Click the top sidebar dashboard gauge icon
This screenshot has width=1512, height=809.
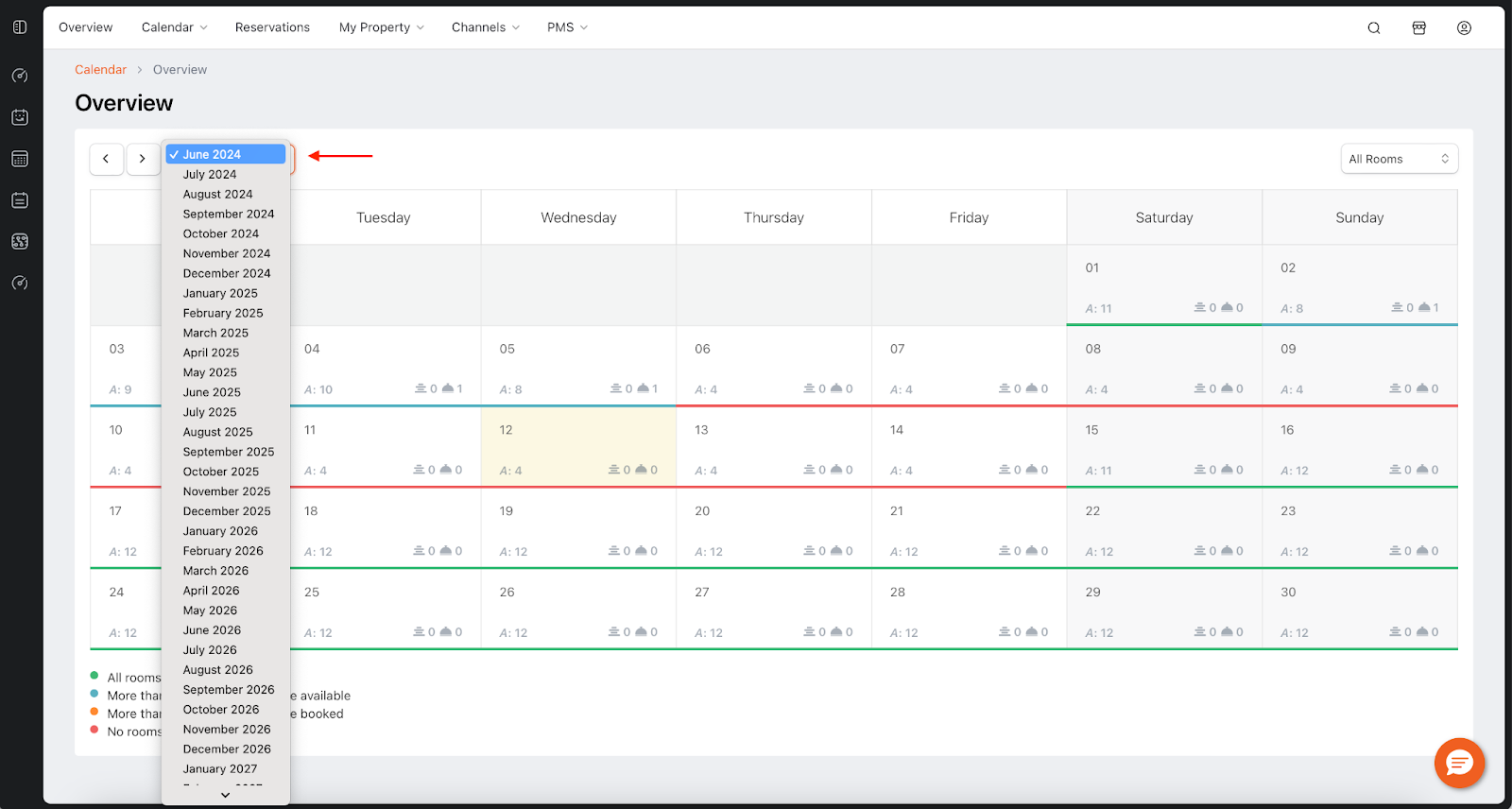20,76
